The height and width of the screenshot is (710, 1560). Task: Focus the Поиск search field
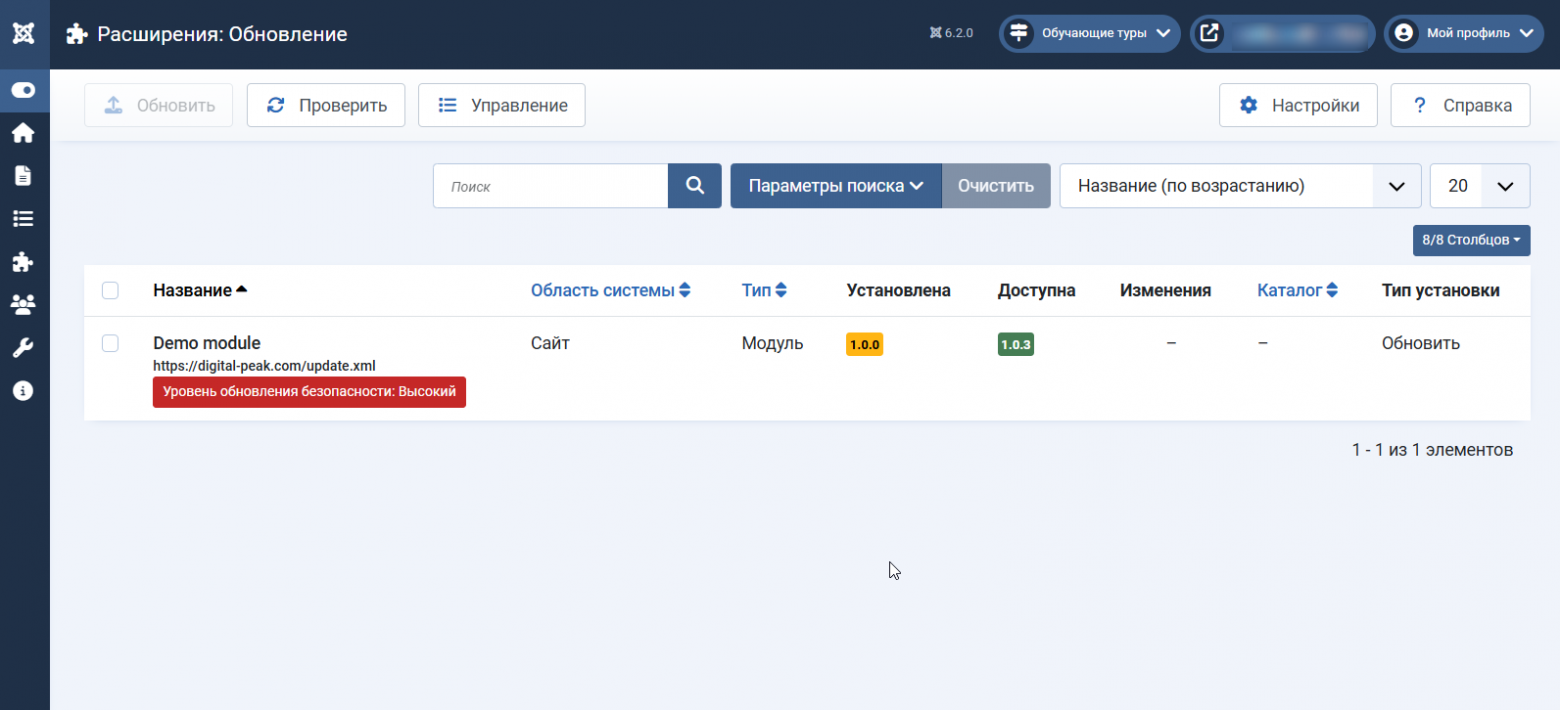550,186
